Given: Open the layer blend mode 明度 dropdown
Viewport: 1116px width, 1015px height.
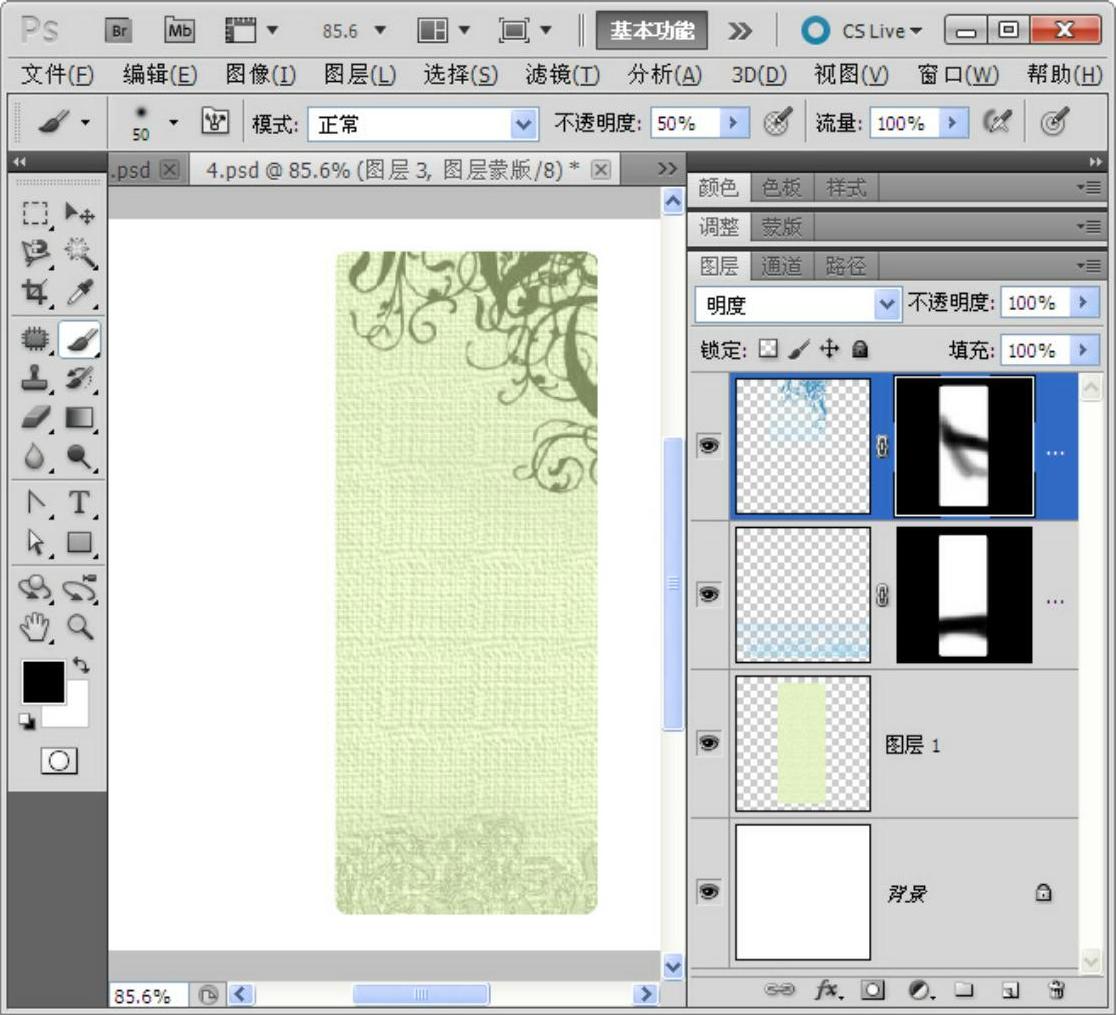Looking at the screenshot, I should click(885, 305).
